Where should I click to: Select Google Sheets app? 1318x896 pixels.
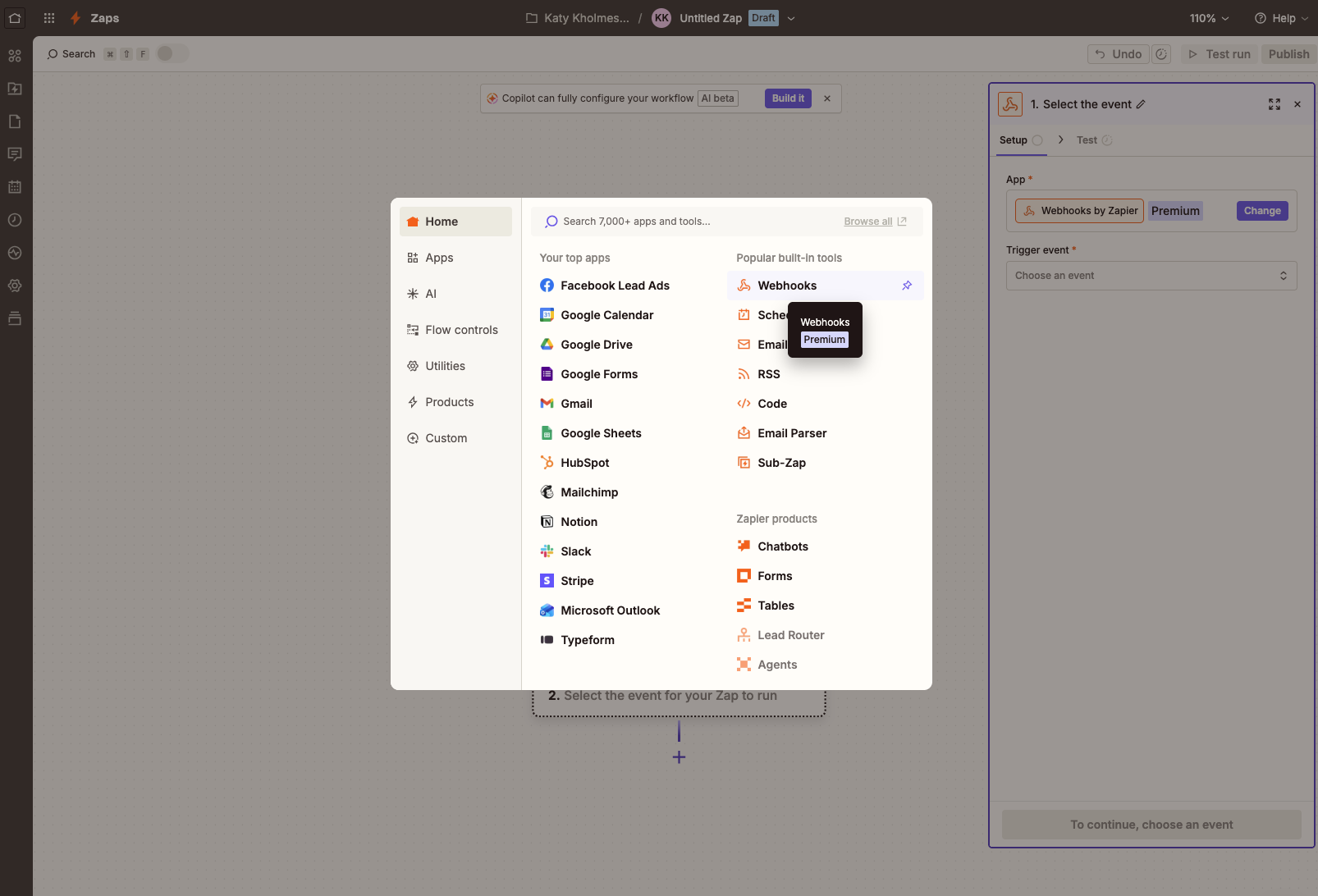[628, 433]
